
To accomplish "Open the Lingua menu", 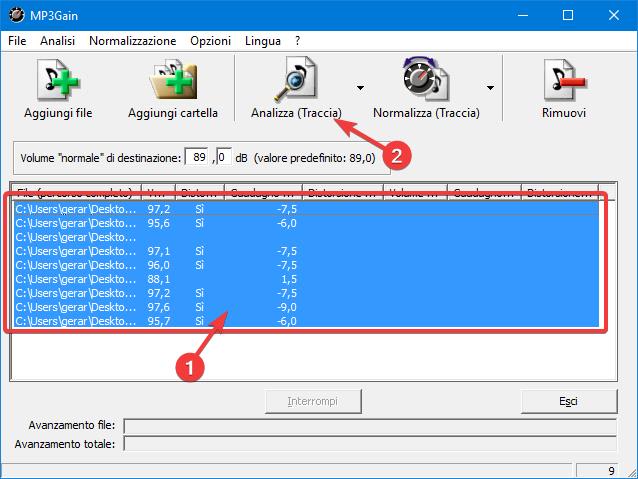I will (x=262, y=41).
